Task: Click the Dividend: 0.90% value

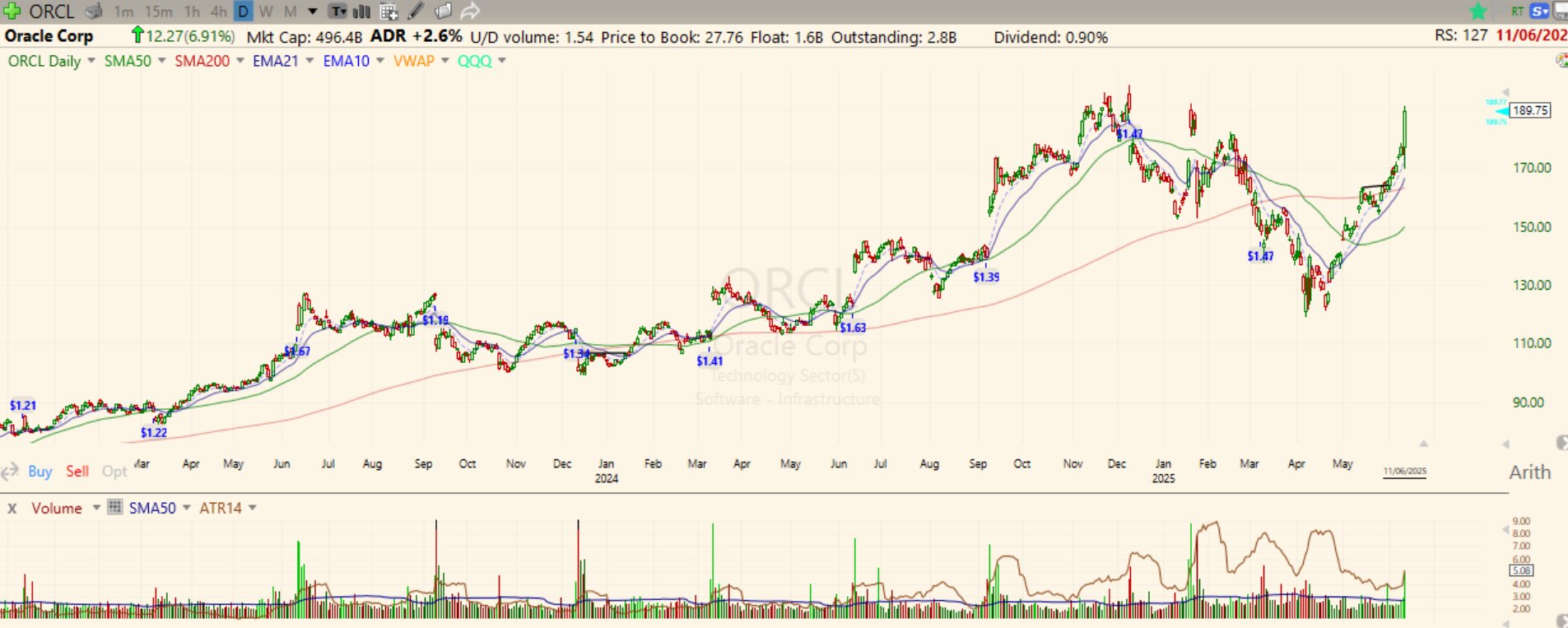Action: (x=1051, y=37)
